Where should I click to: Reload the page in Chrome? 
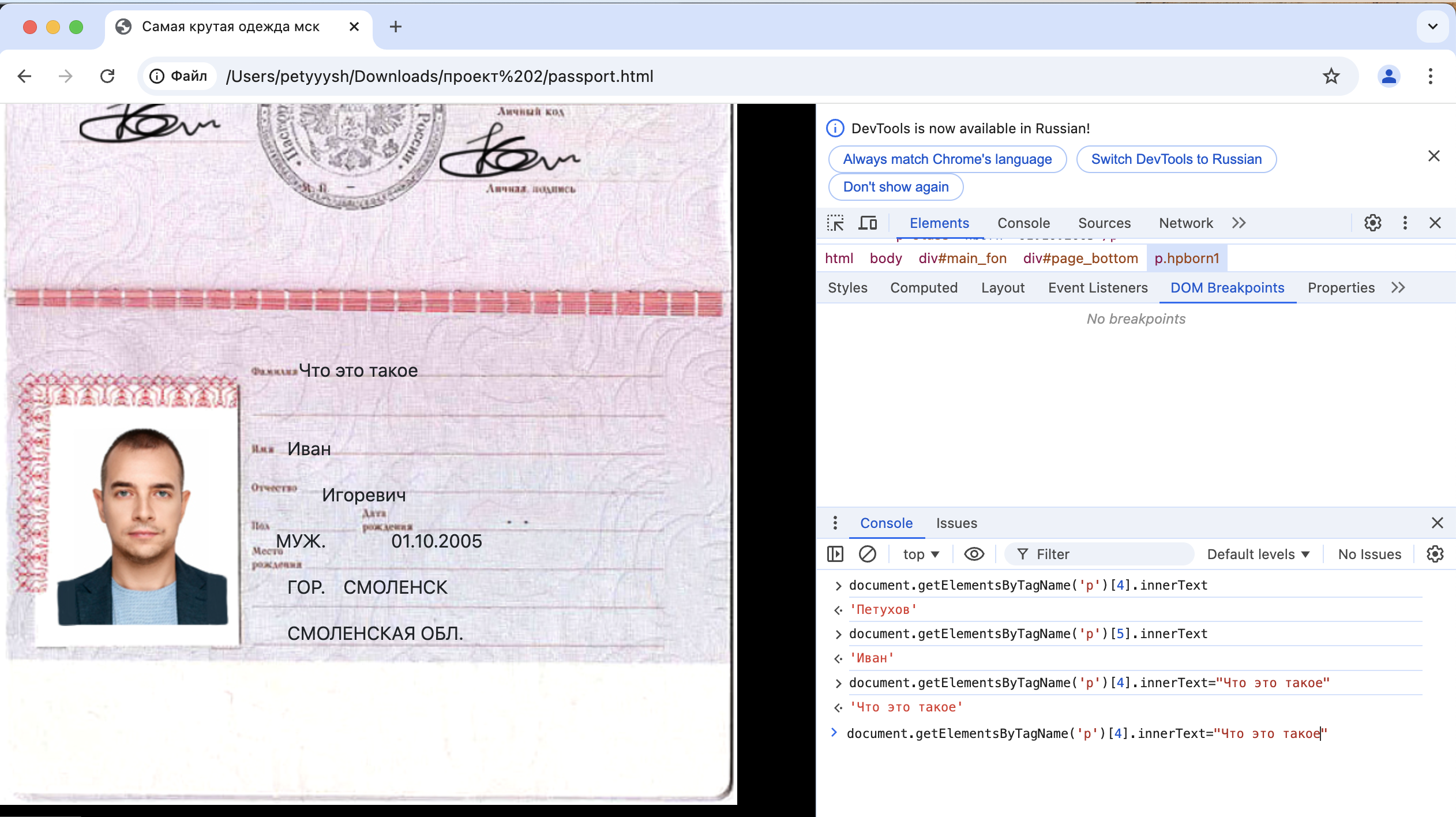[x=107, y=76]
